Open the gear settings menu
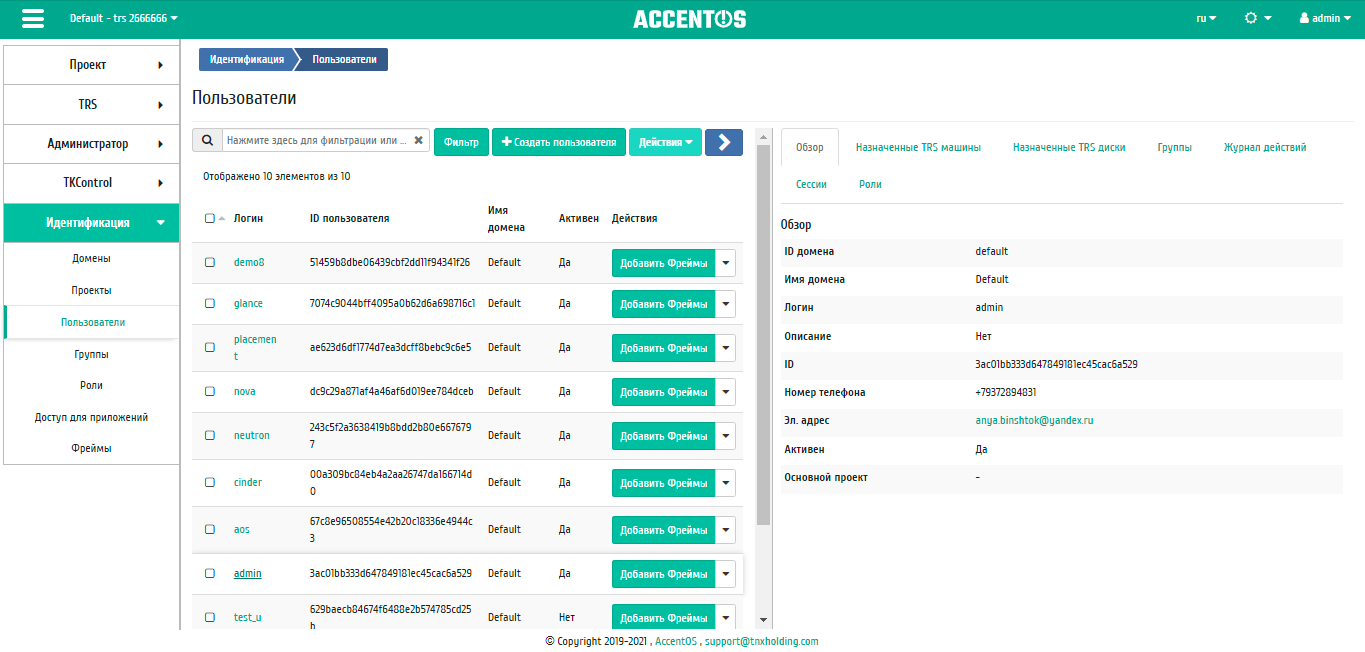The image size is (1365, 652). click(x=1257, y=18)
